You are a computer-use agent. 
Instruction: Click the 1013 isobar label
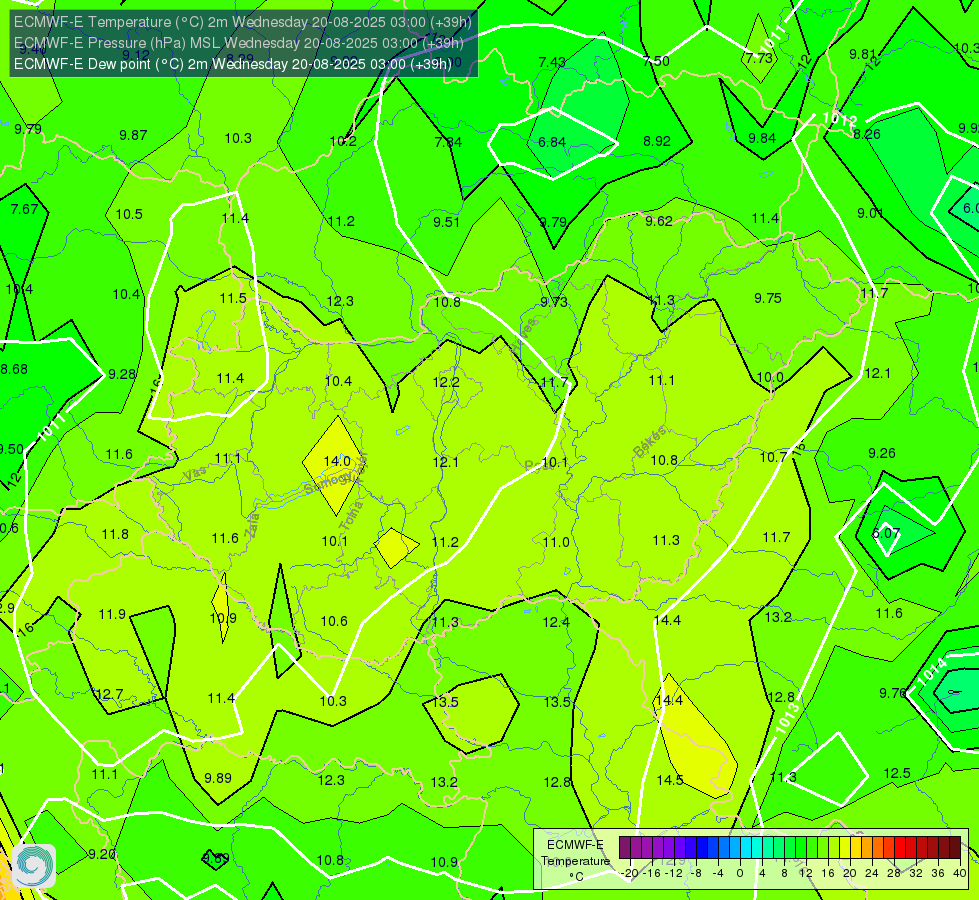pos(787,718)
